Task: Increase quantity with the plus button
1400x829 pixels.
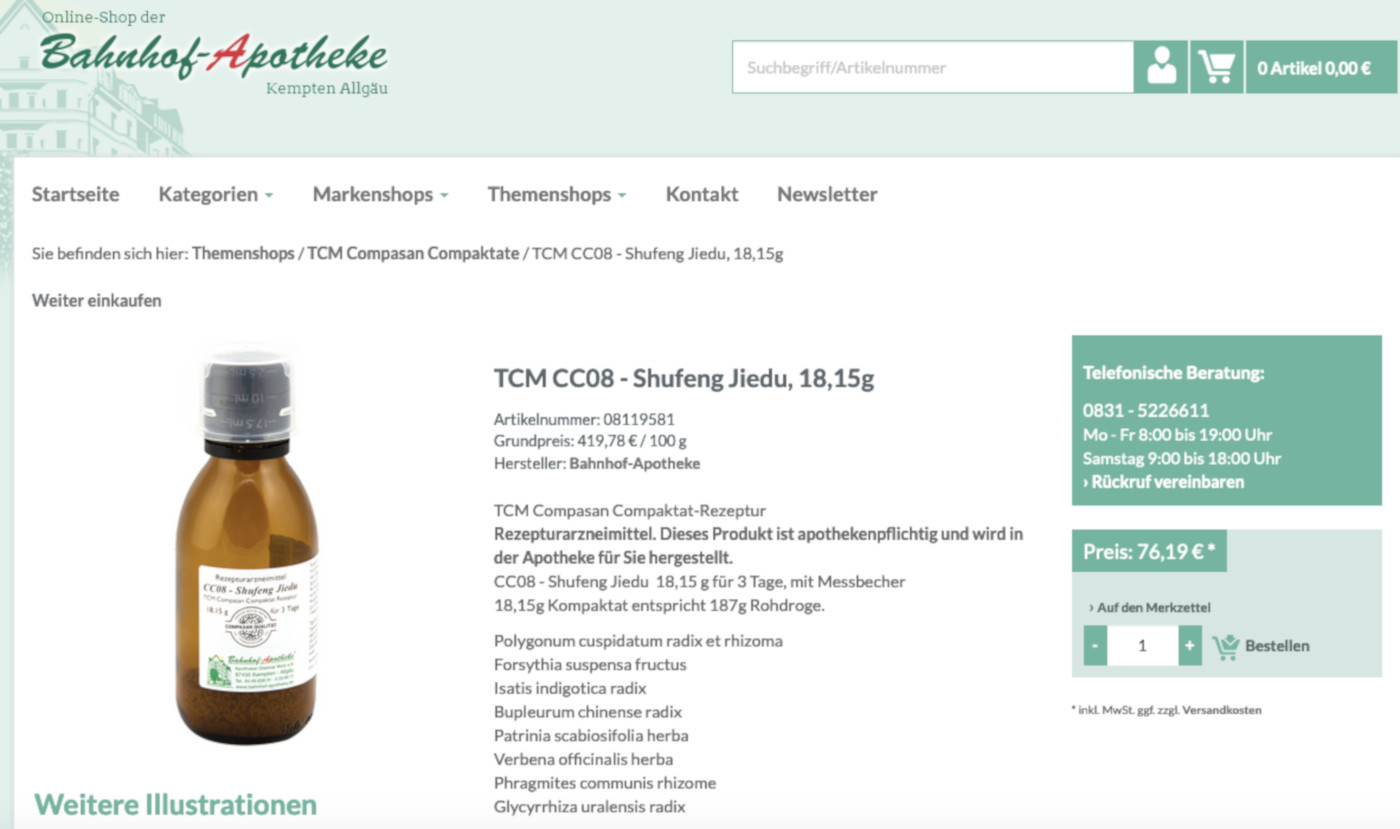Action: coord(1190,646)
